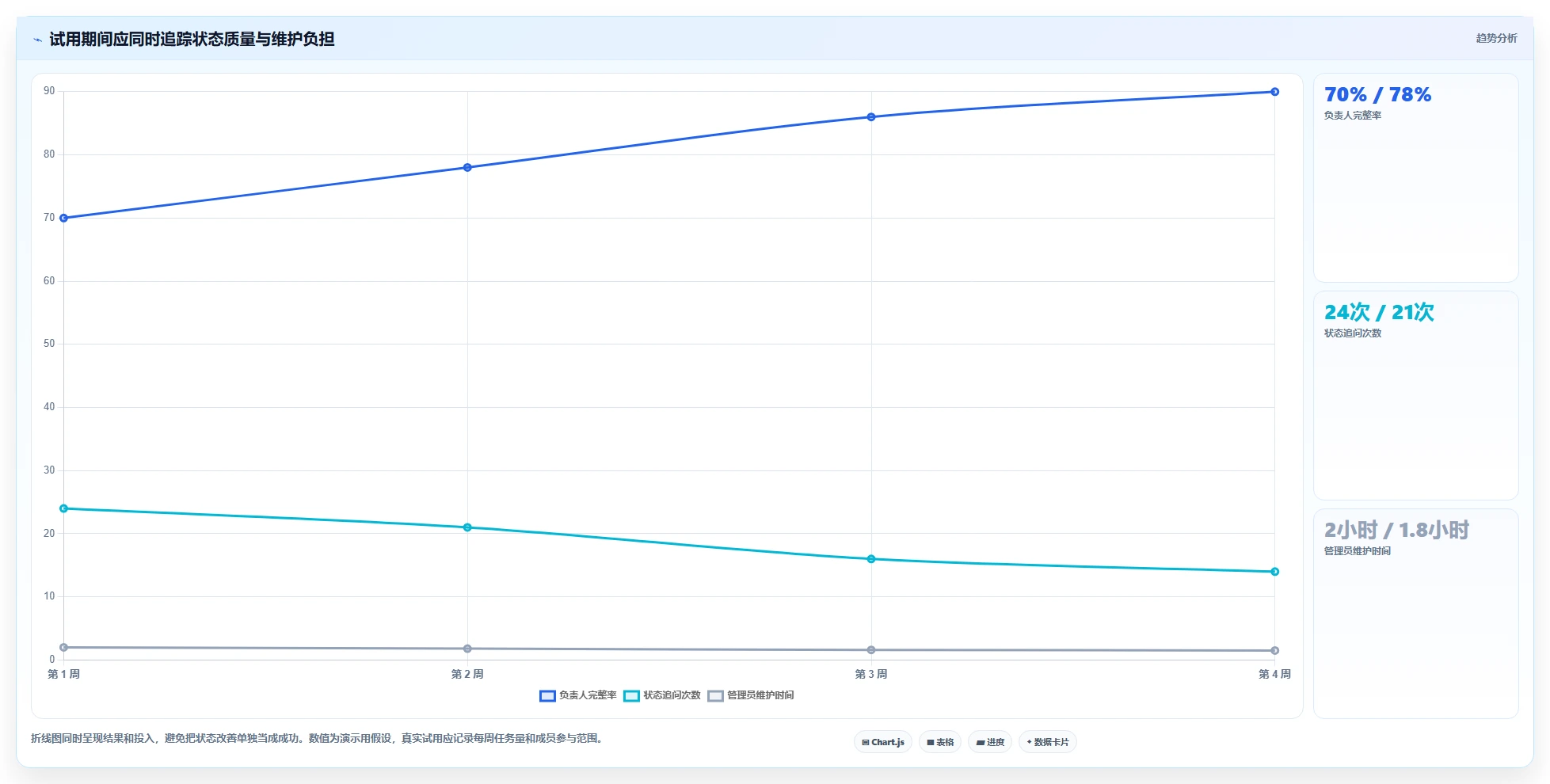Click the 第 3 周 maintenance time point
The width and height of the screenshot is (1550, 784).
[871, 650]
